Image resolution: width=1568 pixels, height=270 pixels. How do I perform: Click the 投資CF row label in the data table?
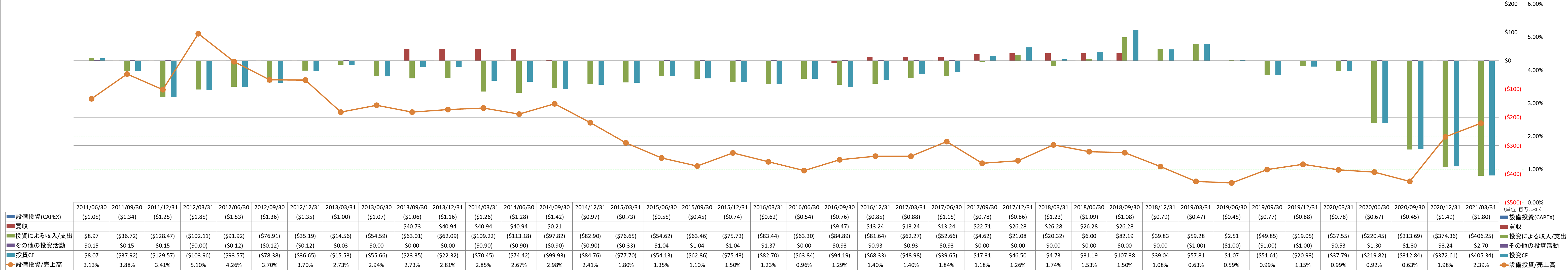tap(25, 255)
